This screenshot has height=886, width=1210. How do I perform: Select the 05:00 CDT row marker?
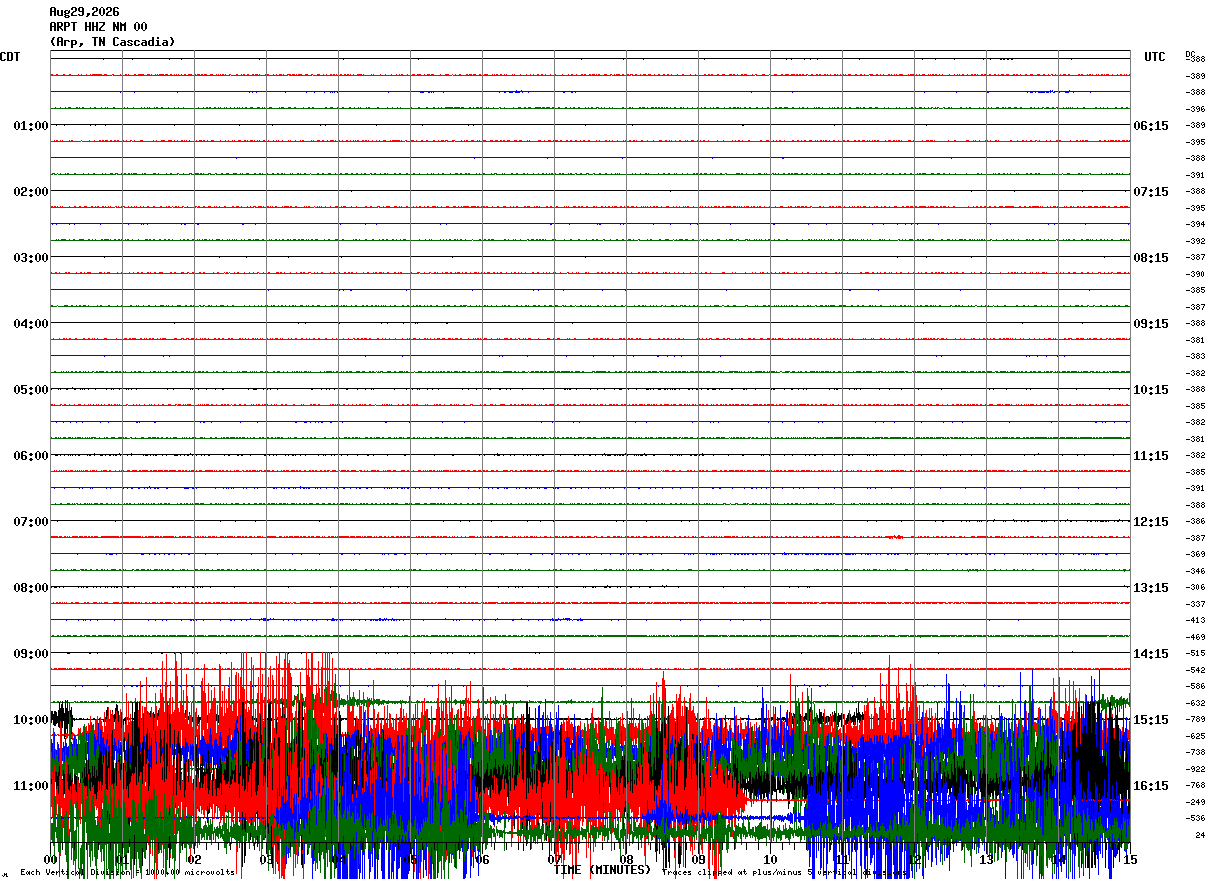30,390
